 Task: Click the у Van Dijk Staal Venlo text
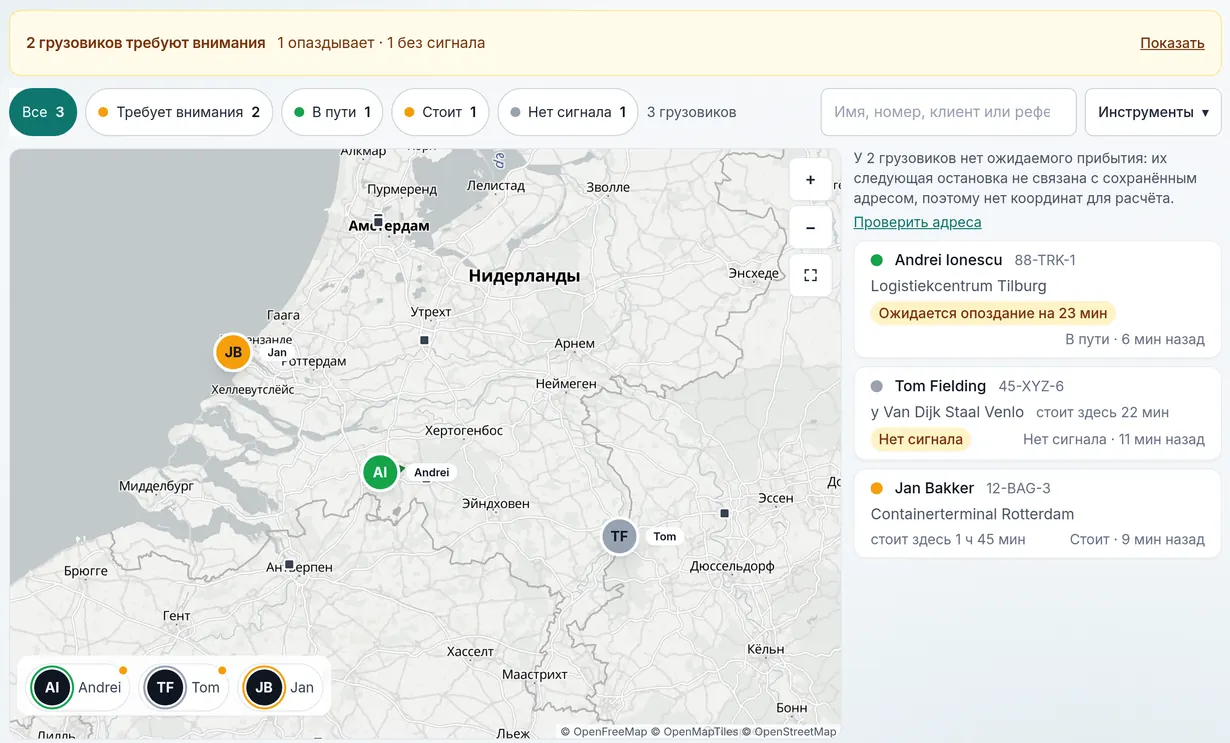tap(947, 412)
